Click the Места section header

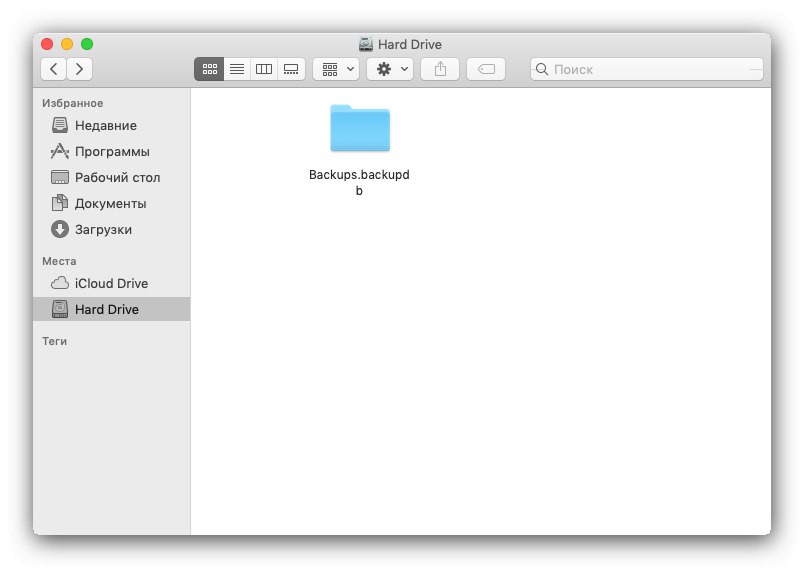click(59, 261)
